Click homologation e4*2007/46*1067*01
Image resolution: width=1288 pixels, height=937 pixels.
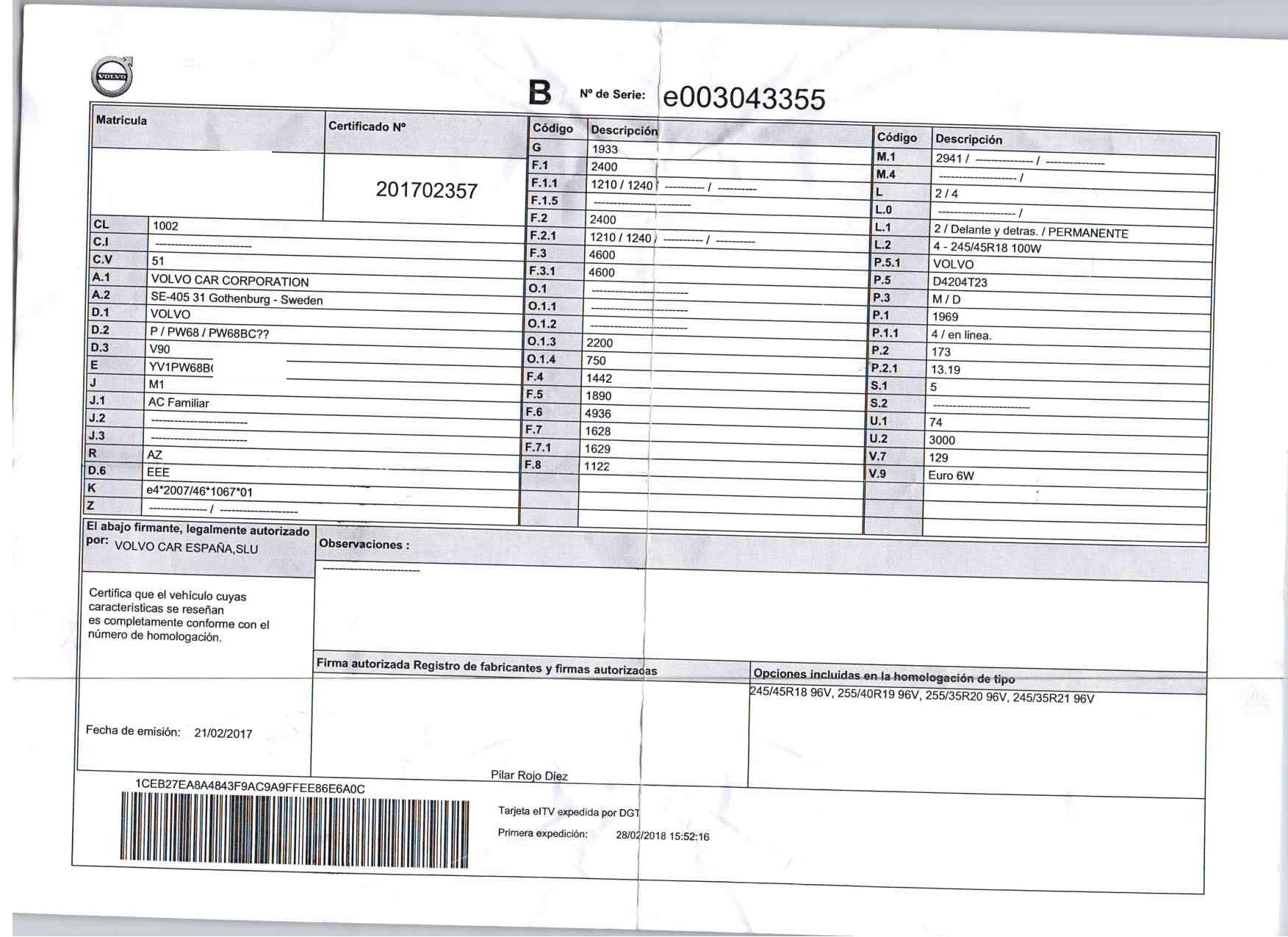point(200,492)
